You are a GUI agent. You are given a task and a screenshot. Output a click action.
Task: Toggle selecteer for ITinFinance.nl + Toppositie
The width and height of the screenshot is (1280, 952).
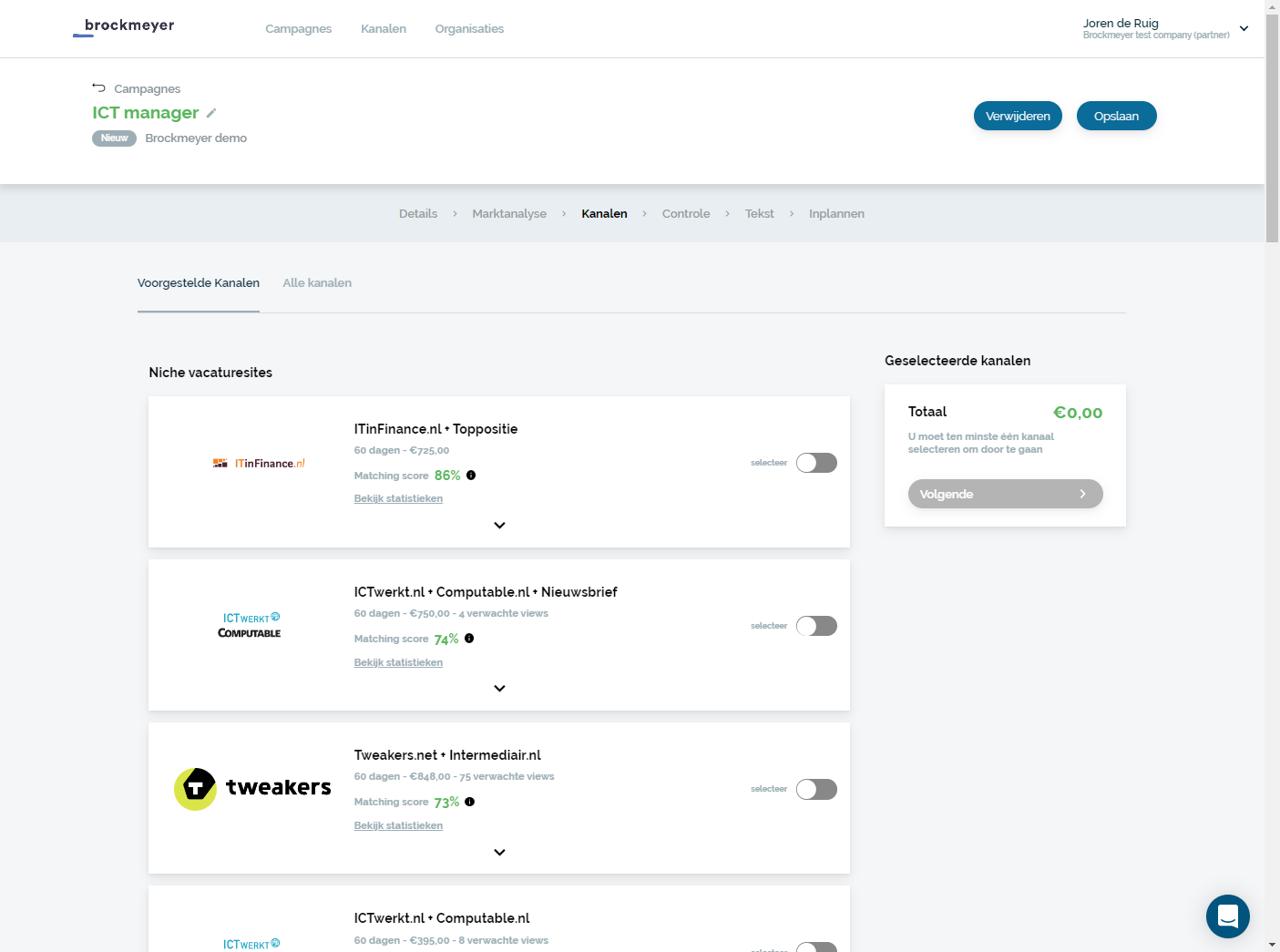[816, 463]
